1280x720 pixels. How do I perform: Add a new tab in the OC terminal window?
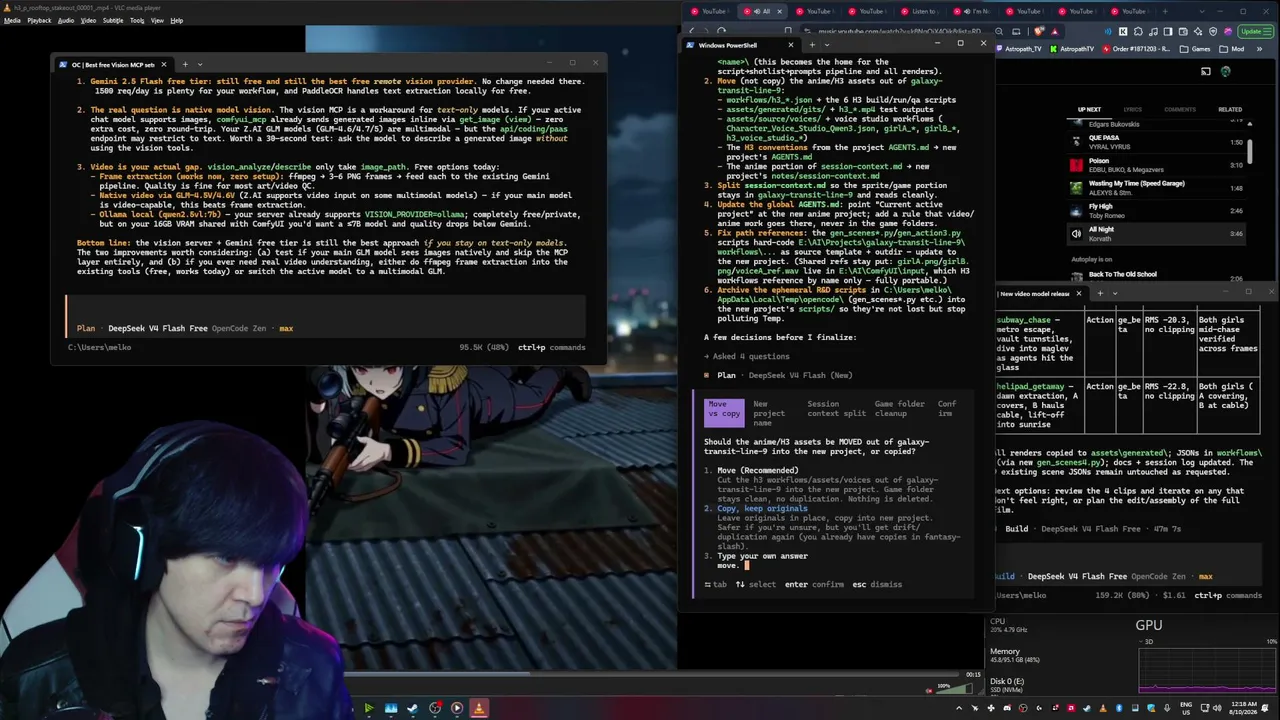183,64
